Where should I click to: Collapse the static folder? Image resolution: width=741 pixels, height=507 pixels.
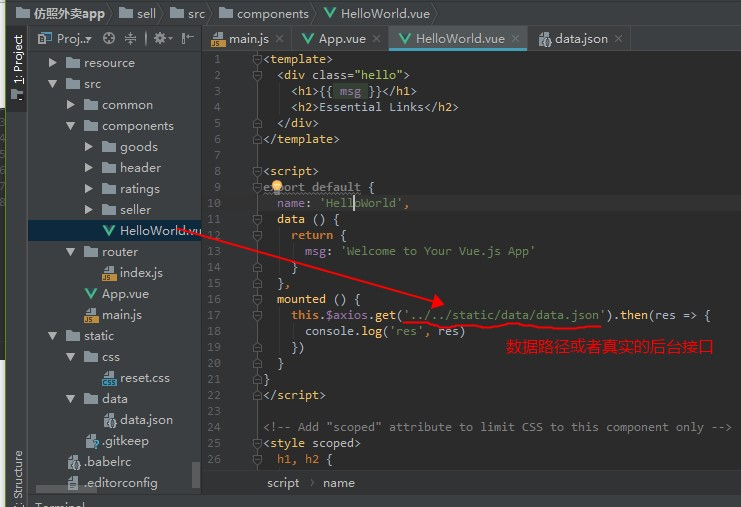pos(52,336)
